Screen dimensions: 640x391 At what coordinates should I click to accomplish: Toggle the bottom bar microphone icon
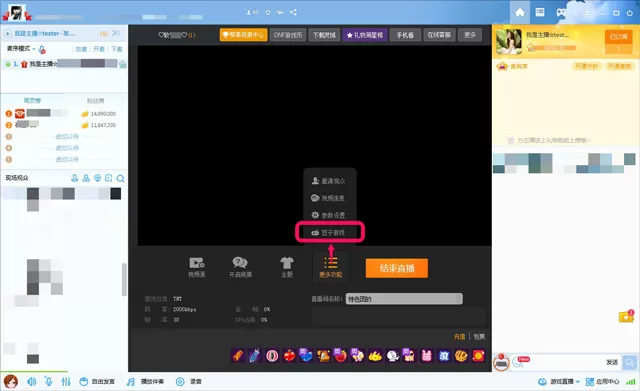49,382
